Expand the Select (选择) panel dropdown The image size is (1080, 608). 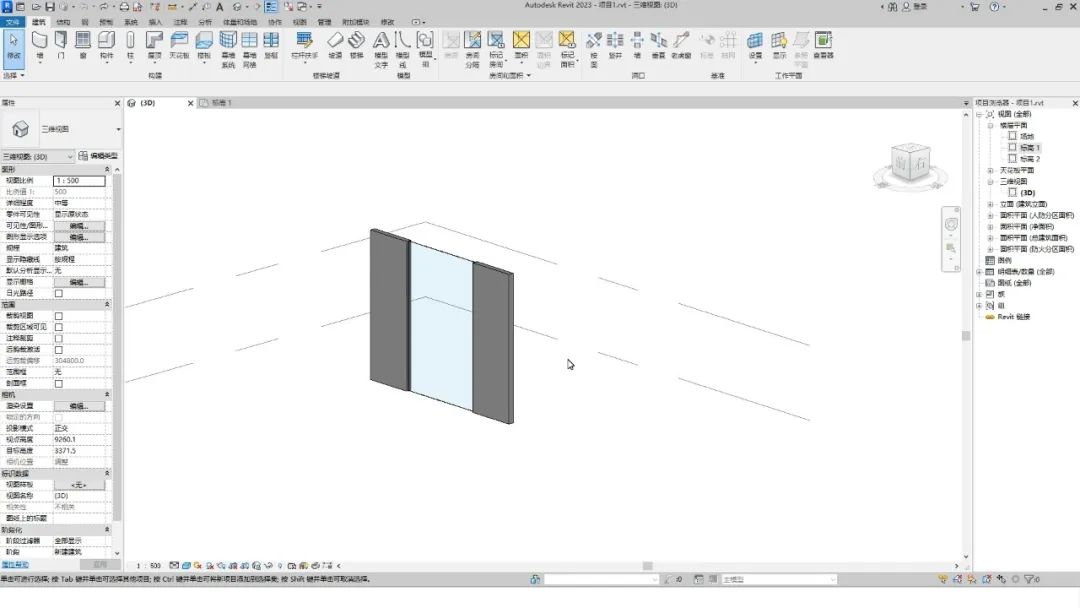pyautogui.click(x=14, y=75)
